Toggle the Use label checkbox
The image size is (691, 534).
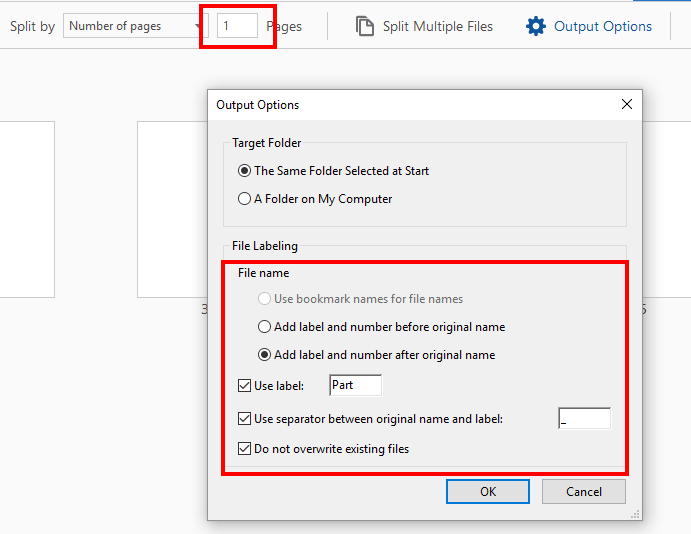click(x=244, y=386)
